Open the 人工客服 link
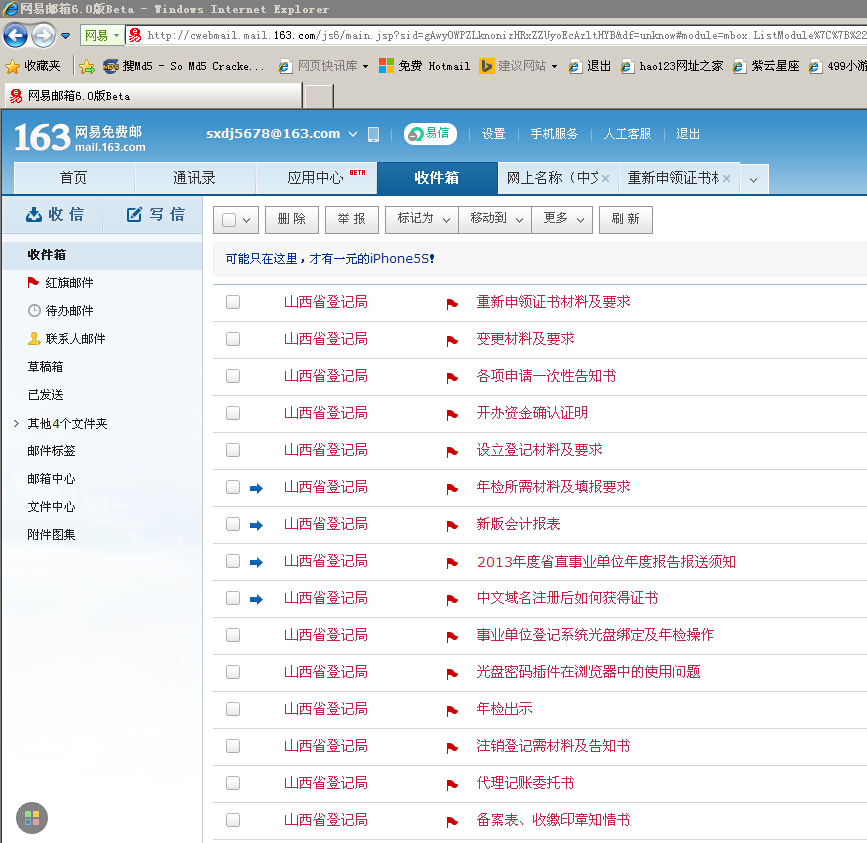 (x=627, y=134)
